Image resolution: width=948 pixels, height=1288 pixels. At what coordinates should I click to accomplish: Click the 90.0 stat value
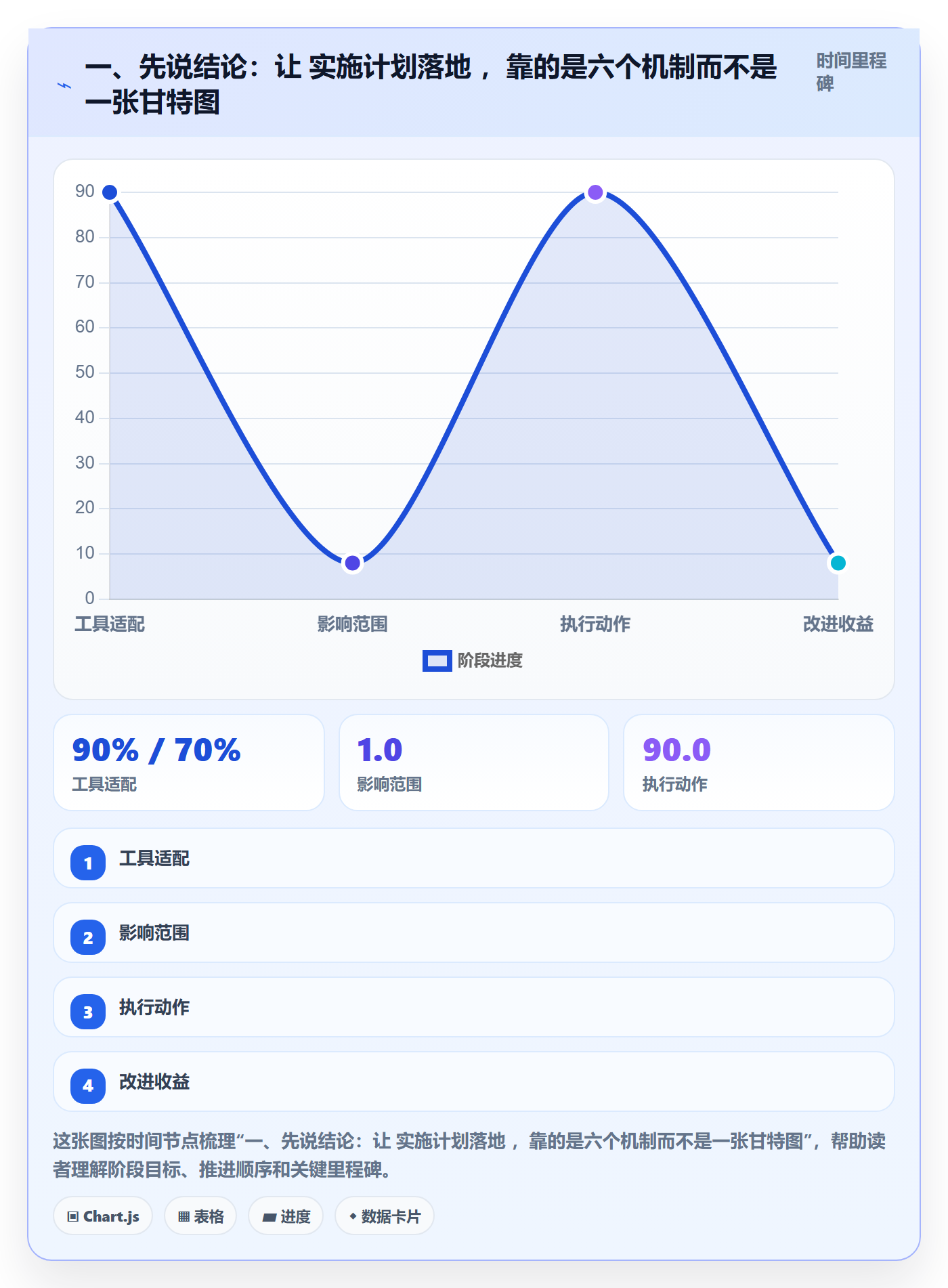[x=677, y=750]
